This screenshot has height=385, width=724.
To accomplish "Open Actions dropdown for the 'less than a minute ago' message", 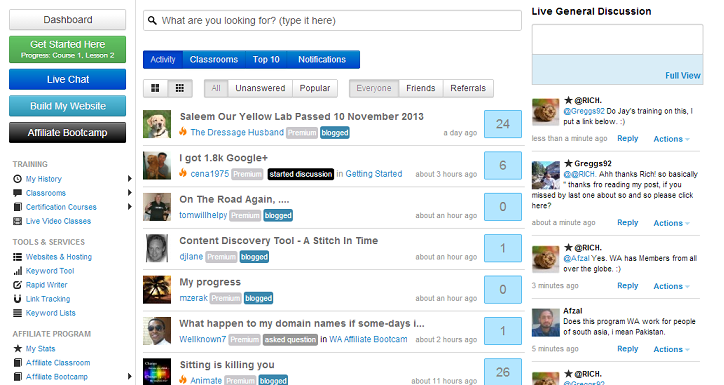I will [671, 139].
